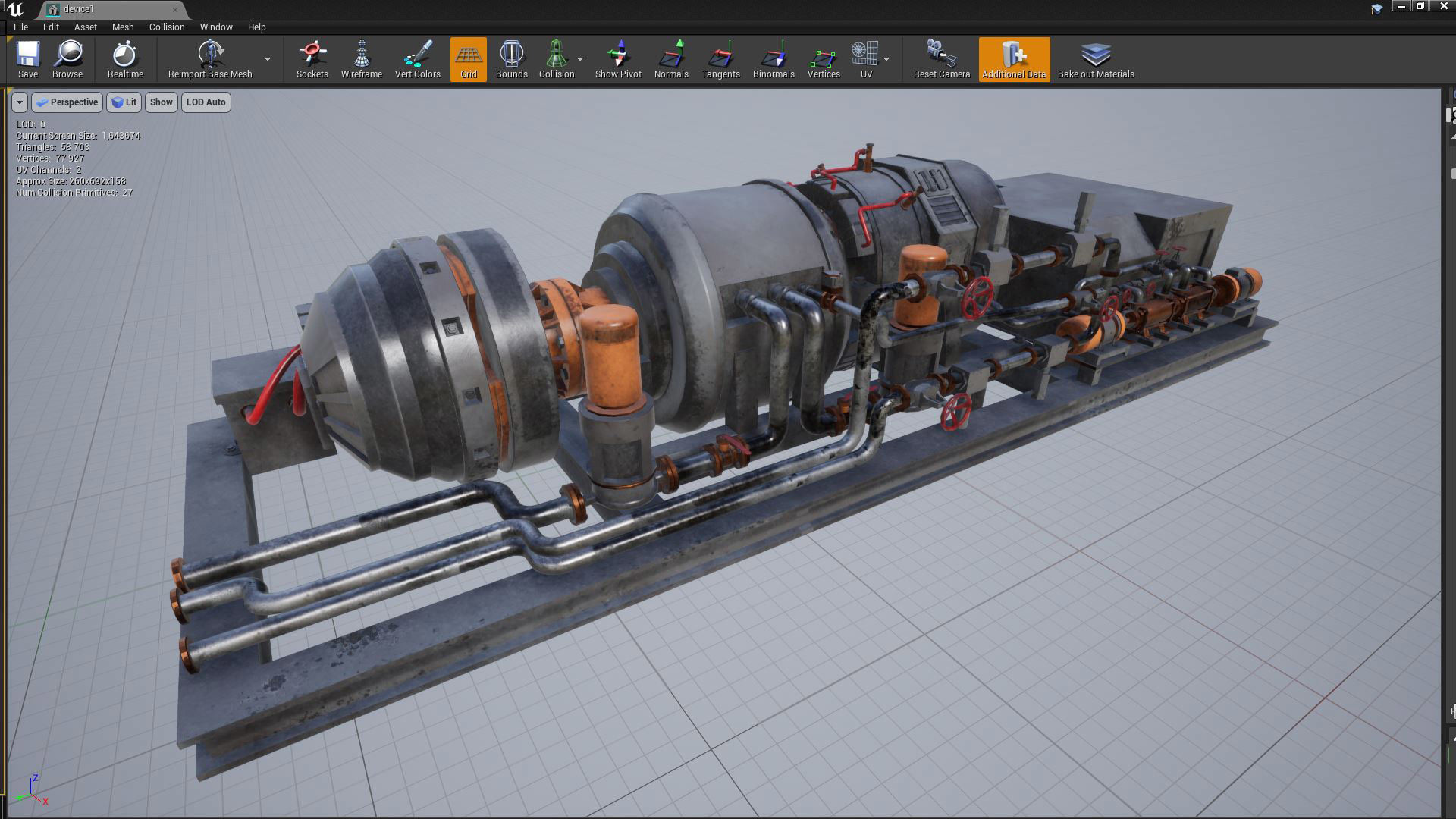The height and width of the screenshot is (819, 1456).
Task: Browse to asset in Content Browser
Action: [67, 59]
